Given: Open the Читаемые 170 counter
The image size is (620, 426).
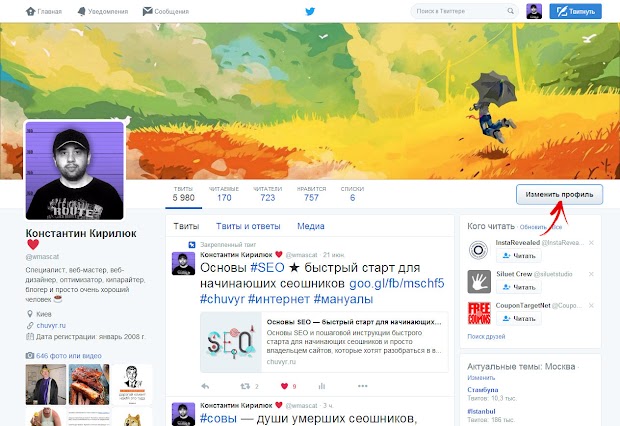Looking at the screenshot, I should pyautogui.click(x=224, y=194).
